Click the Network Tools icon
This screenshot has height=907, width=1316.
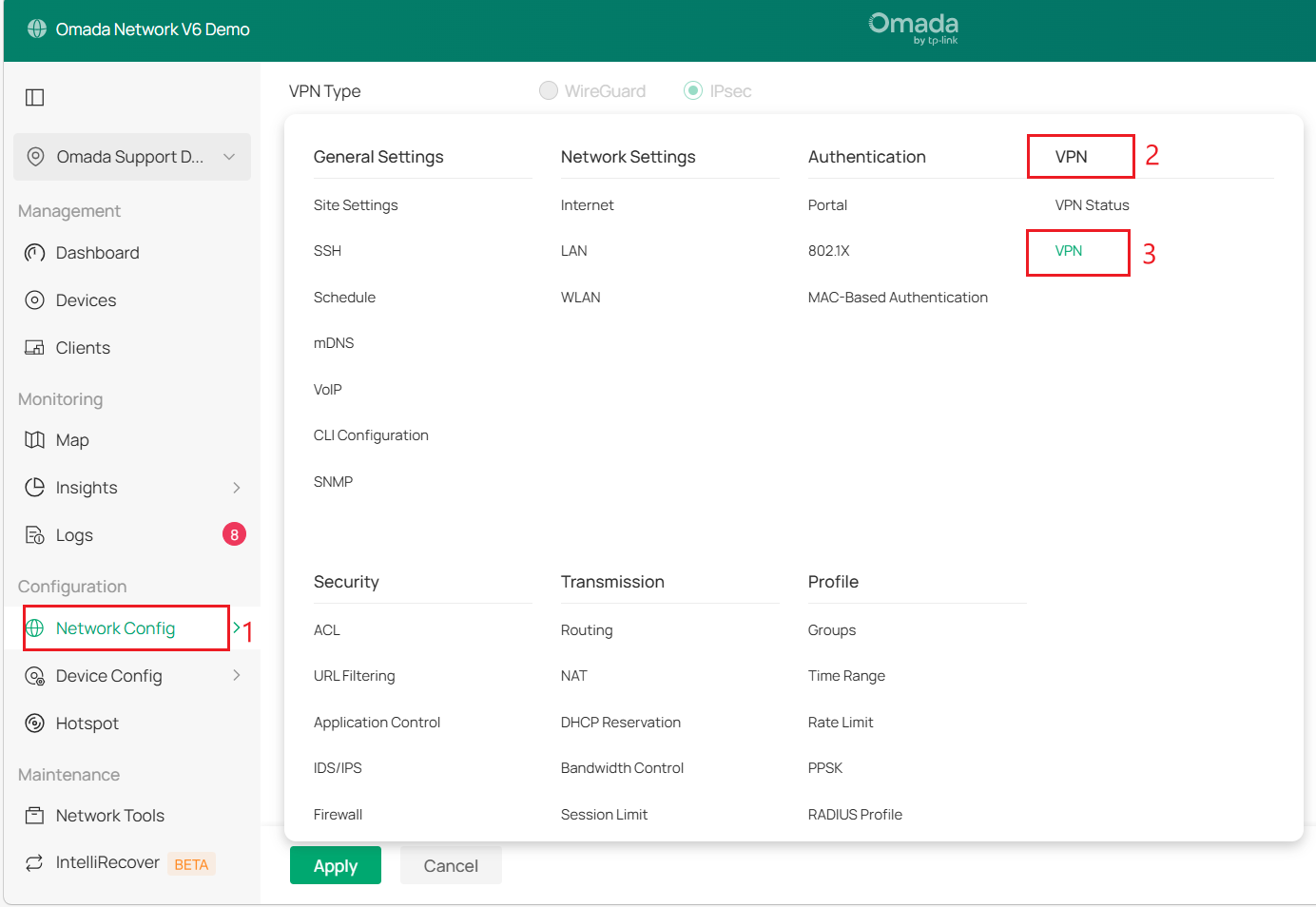(x=35, y=816)
